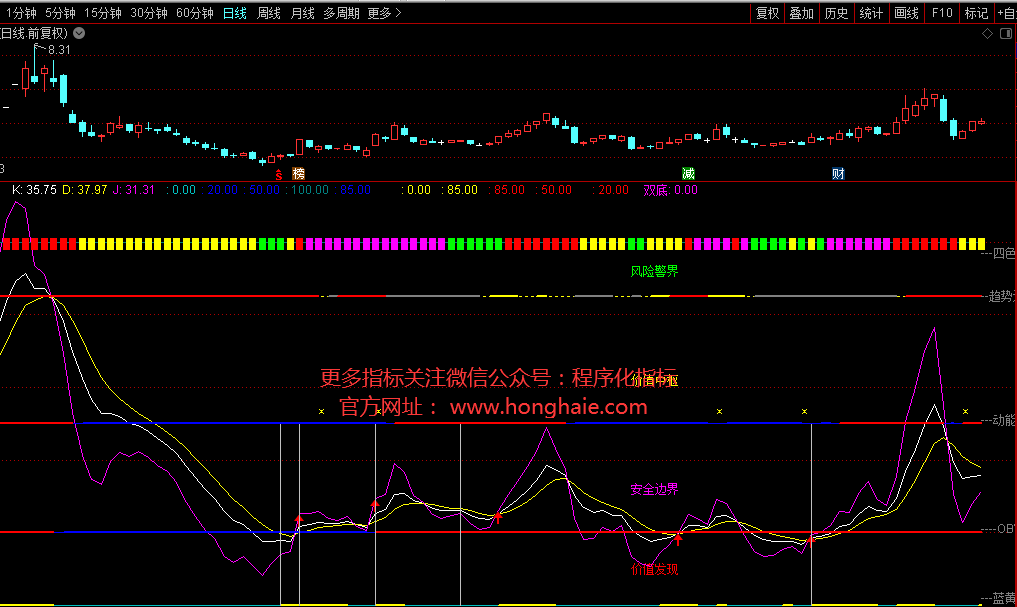The image size is (1017, 607).
Task: Enable the 叠加 overlay option
Action: (x=801, y=13)
